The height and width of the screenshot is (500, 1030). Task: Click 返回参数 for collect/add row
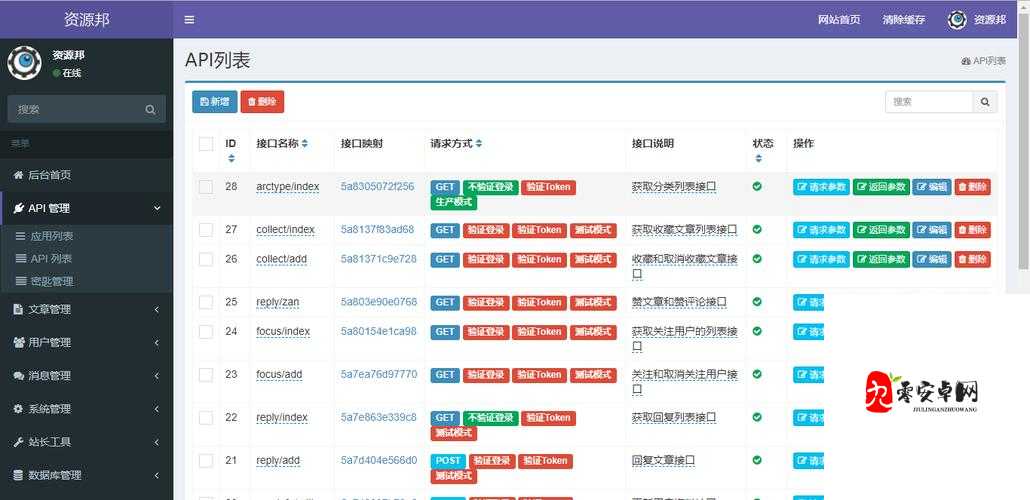coord(881,259)
